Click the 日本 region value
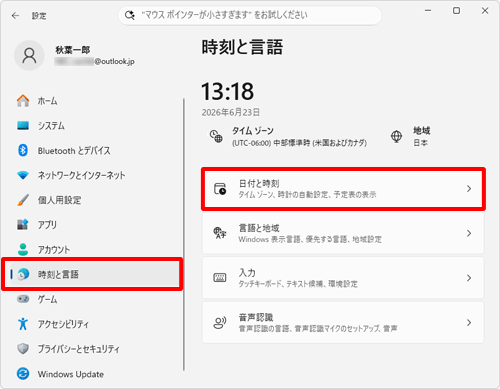The width and height of the screenshot is (500, 389). tap(420, 143)
